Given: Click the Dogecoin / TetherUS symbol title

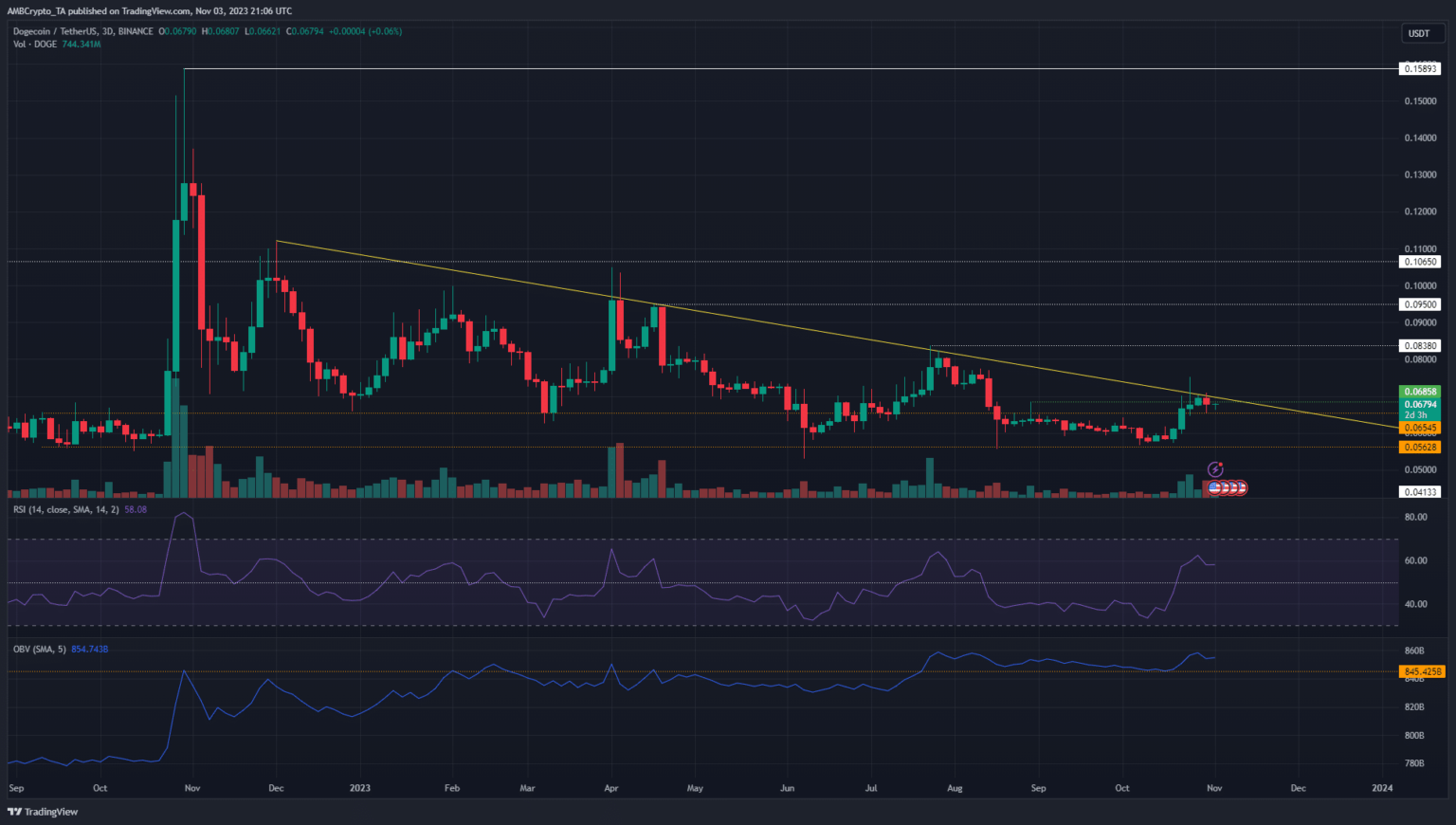Looking at the screenshot, I should click(83, 31).
